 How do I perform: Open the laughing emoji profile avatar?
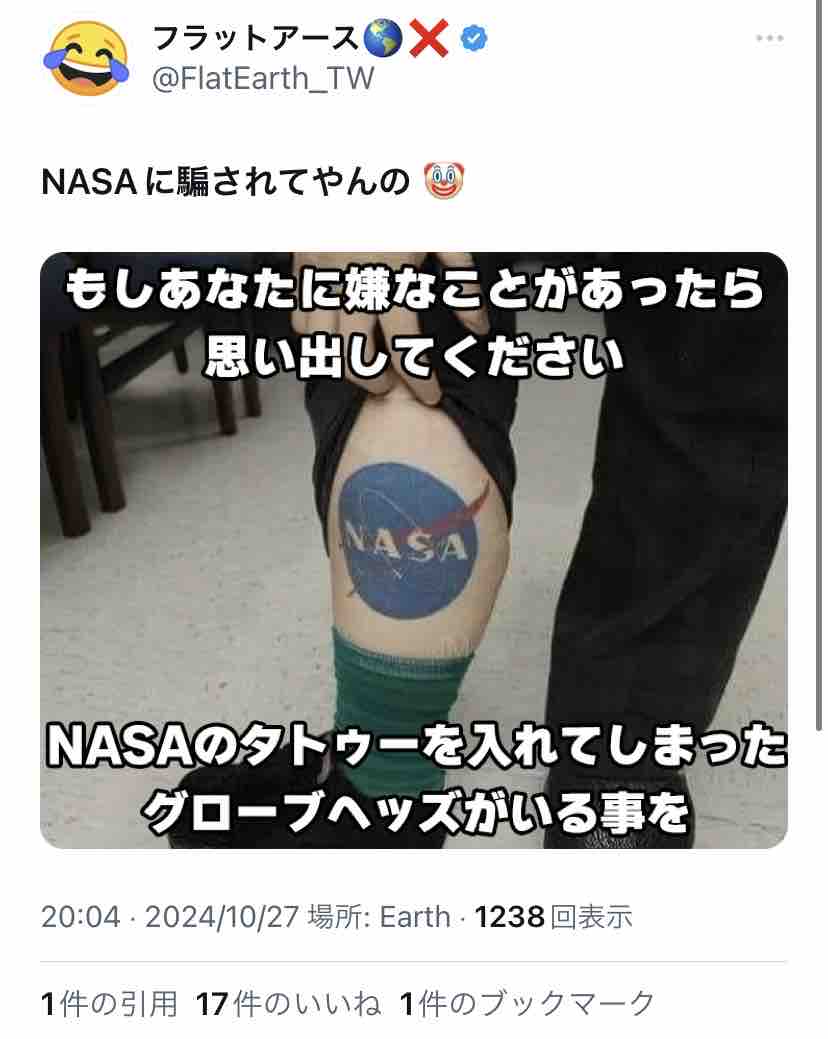point(86,58)
